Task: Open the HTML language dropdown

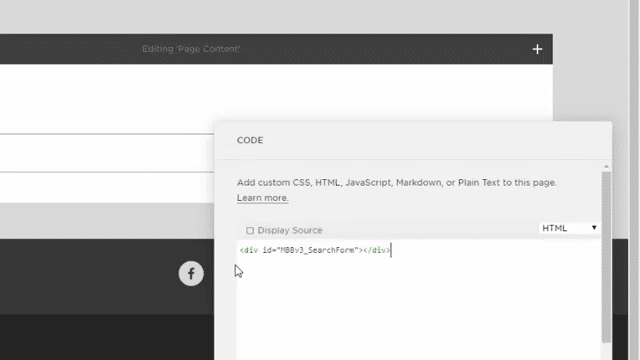Action: (x=569, y=228)
